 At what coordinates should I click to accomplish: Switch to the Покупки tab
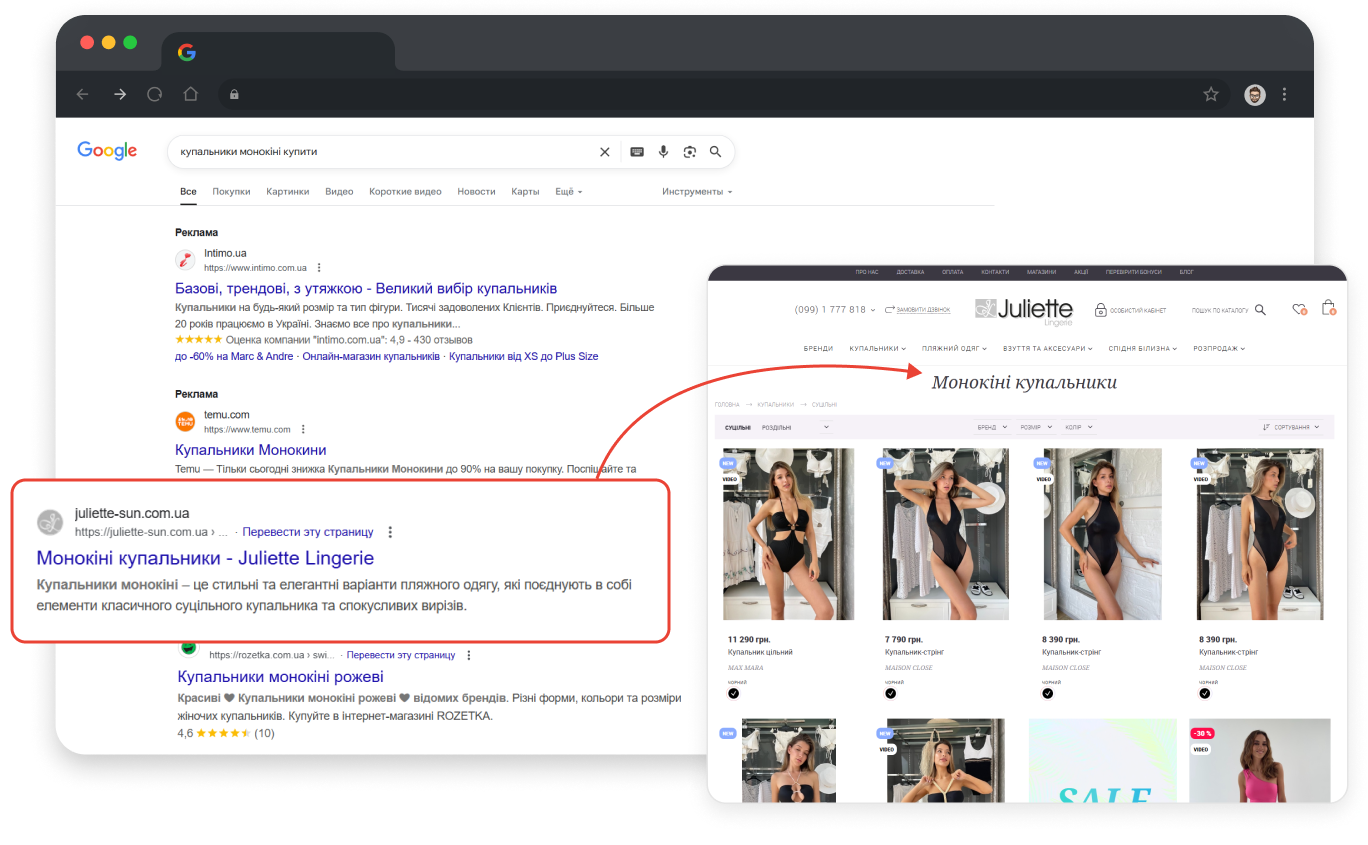click(231, 191)
